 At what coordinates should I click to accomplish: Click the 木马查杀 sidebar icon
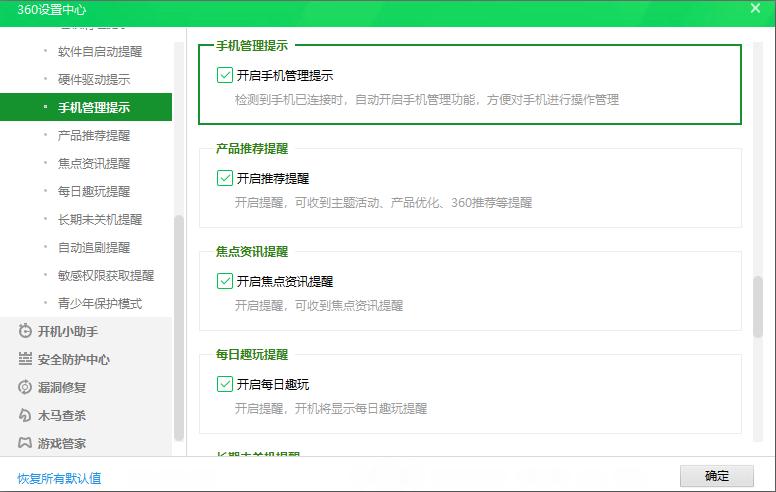[25, 415]
